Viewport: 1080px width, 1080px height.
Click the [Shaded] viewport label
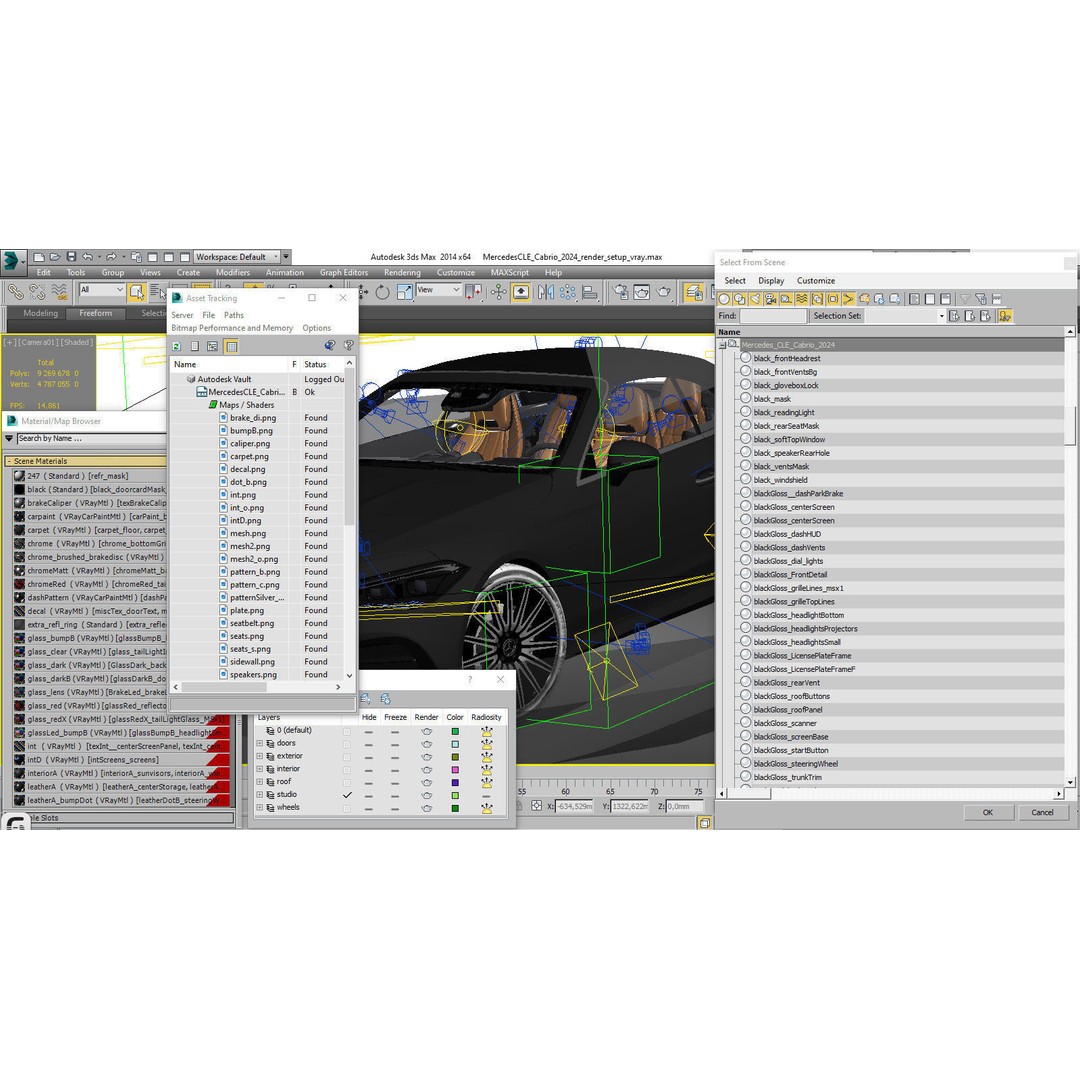coord(76,342)
